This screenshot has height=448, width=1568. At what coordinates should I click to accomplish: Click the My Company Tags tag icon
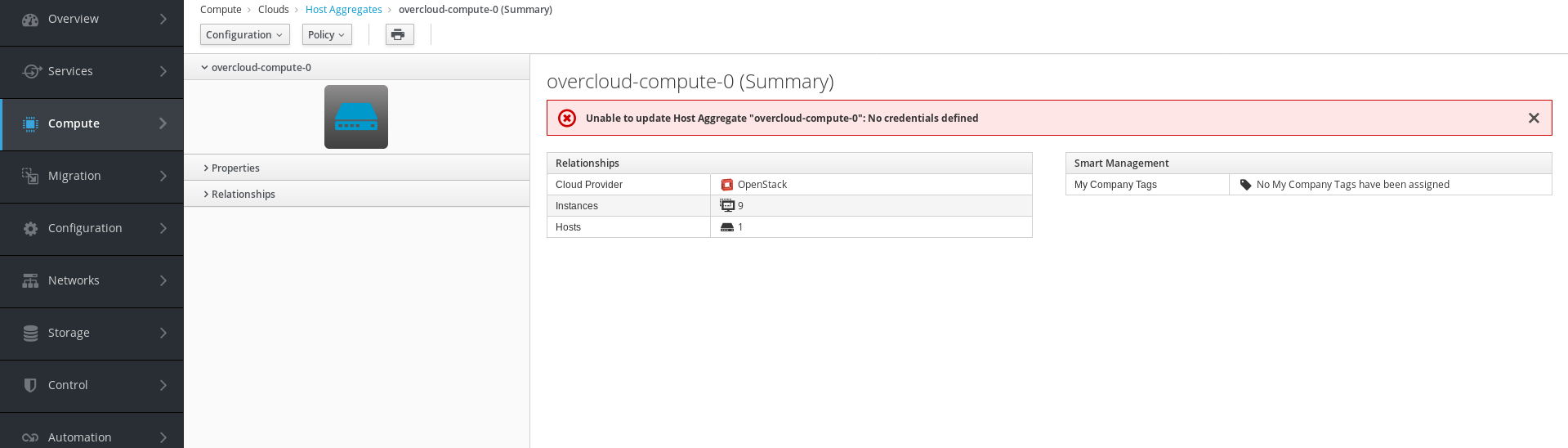tap(1246, 185)
